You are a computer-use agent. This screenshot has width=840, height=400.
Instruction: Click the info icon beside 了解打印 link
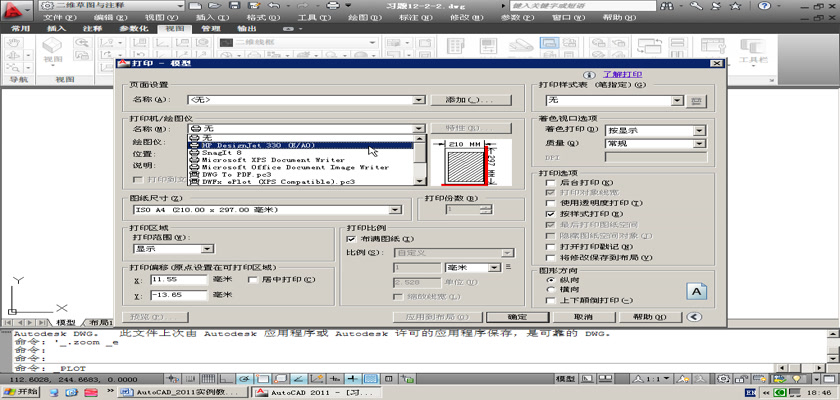point(589,75)
